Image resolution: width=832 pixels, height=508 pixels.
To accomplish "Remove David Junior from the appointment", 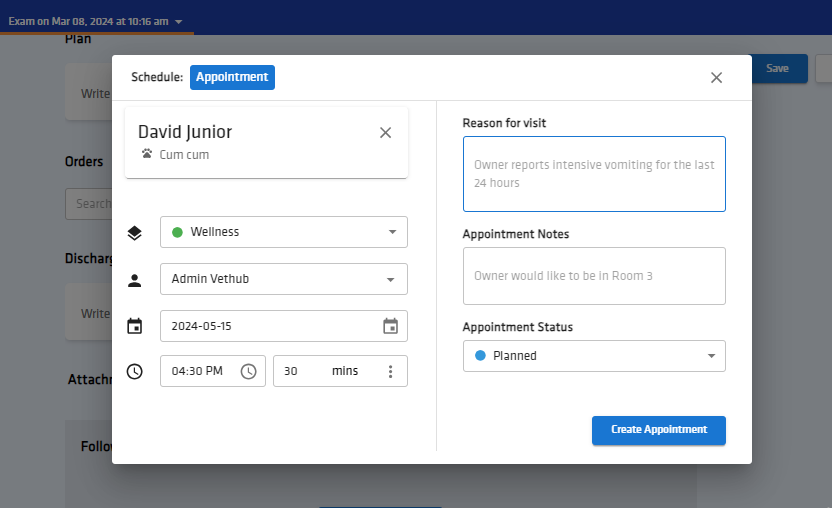I will [385, 133].
